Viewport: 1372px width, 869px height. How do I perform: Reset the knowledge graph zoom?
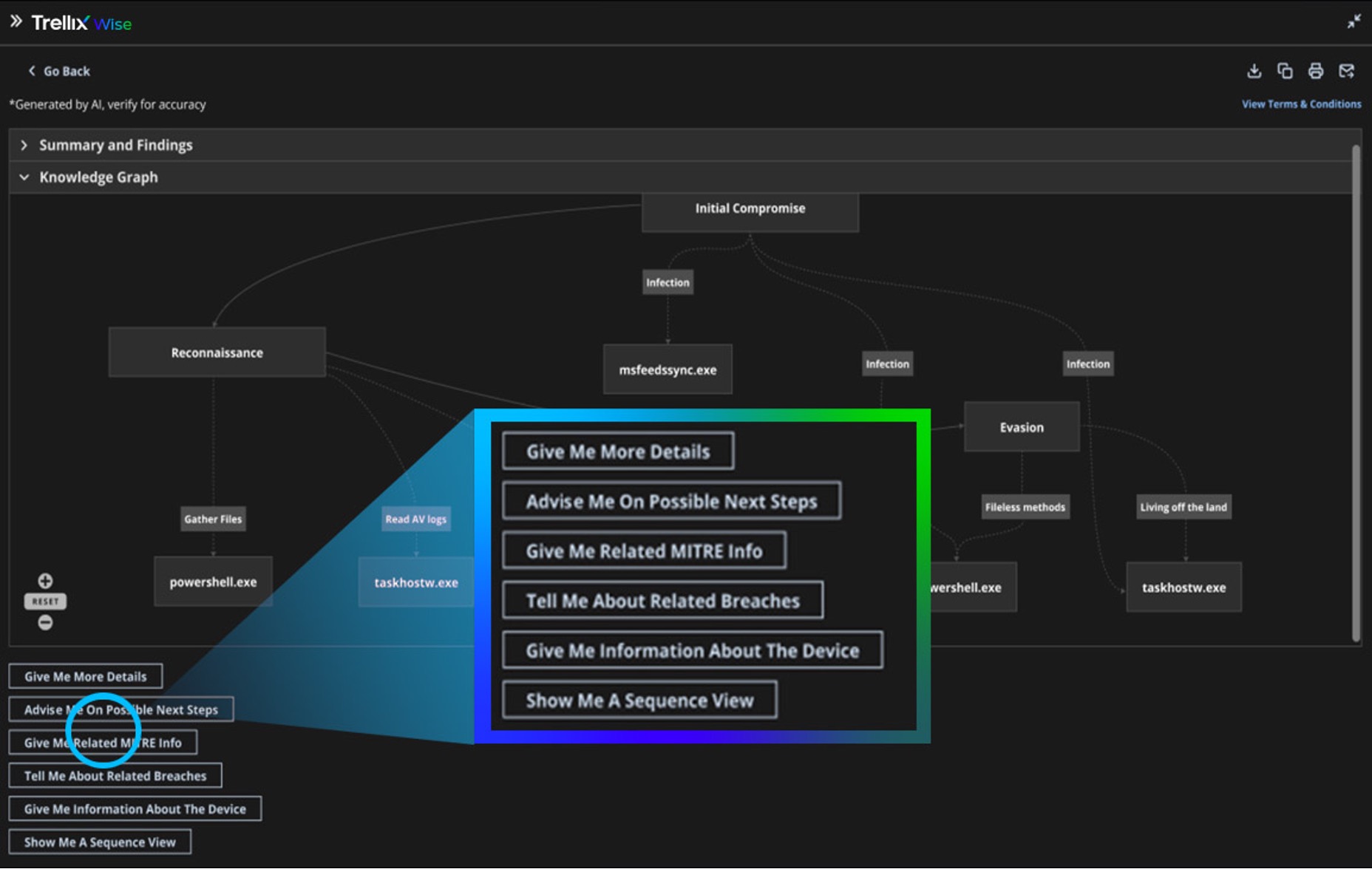(45, 602)
